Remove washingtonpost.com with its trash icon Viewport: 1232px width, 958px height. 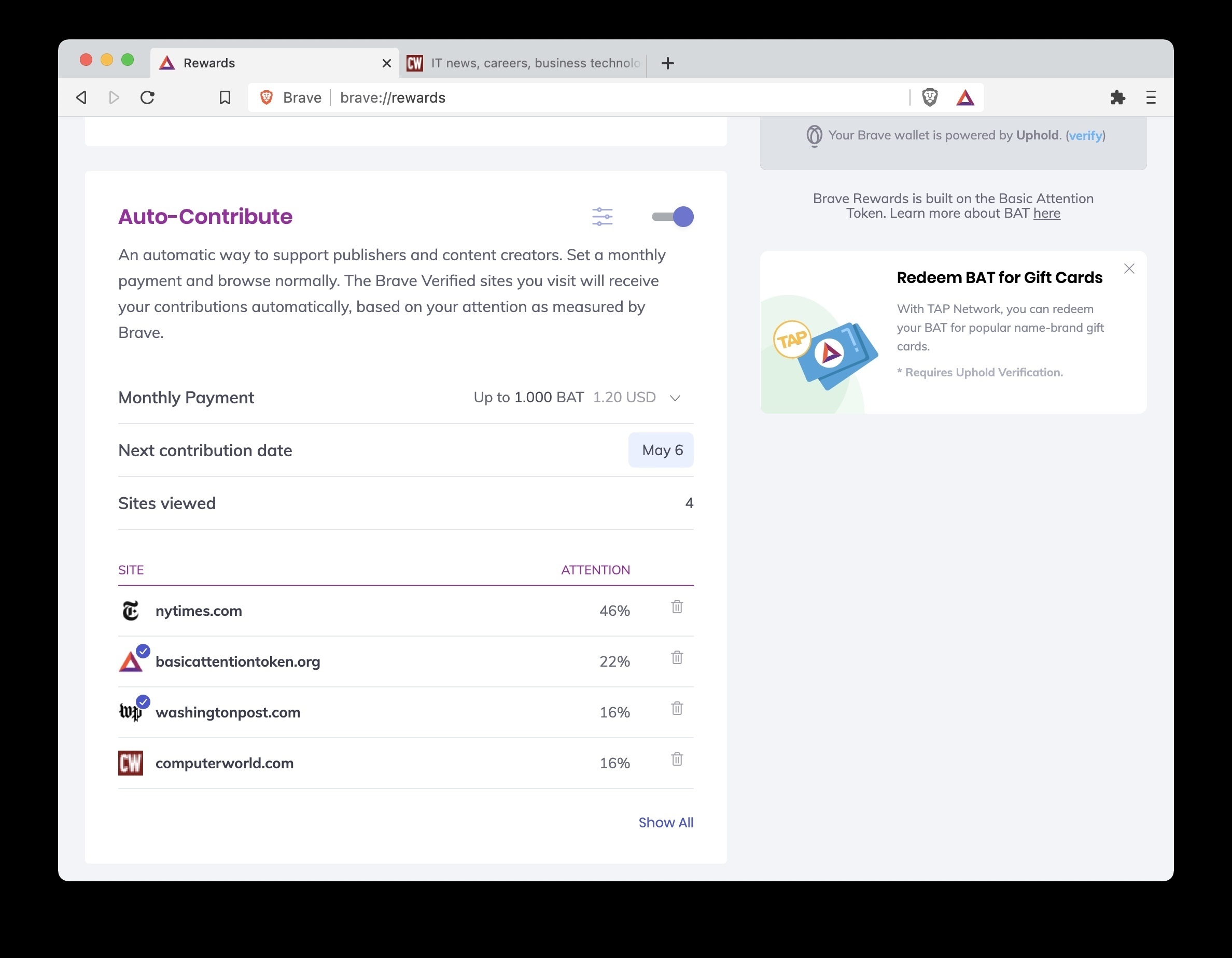(677, 708)
